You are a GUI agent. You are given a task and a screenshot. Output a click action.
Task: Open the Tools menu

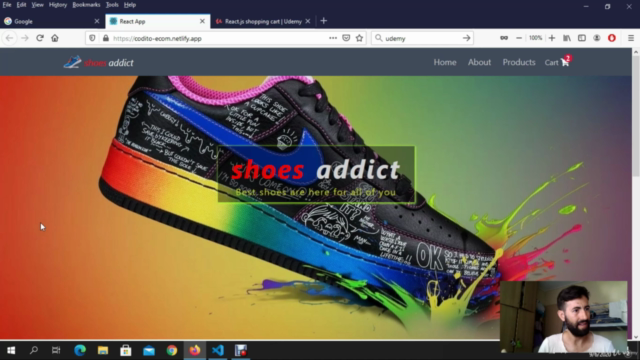coord(112,5)
